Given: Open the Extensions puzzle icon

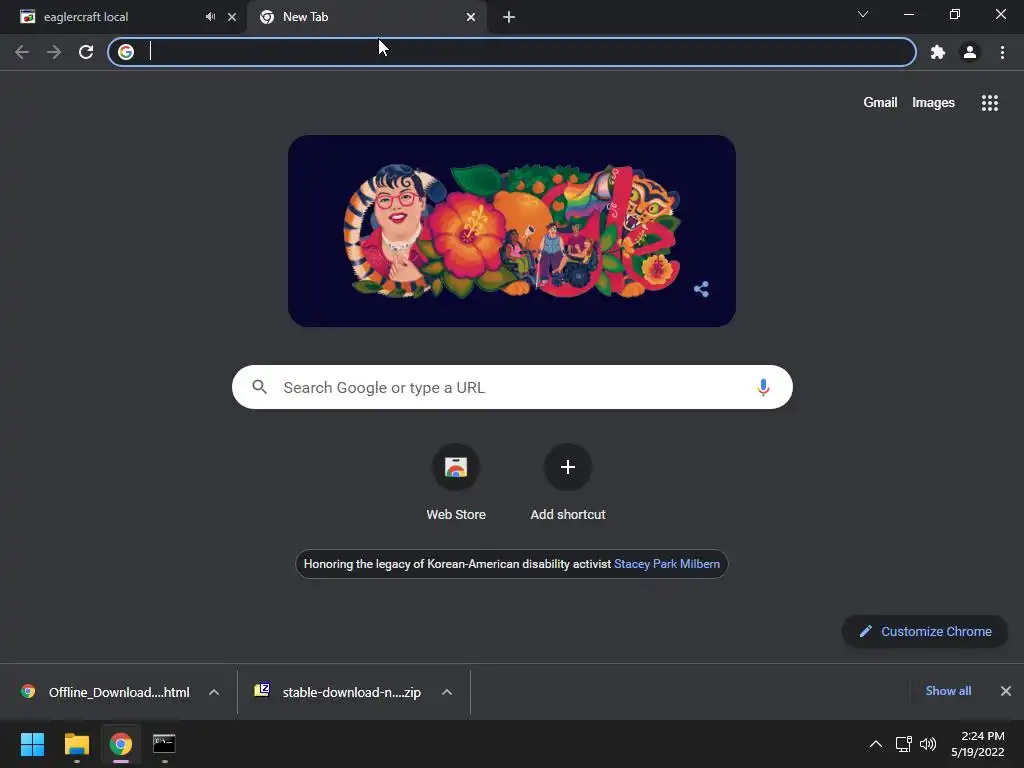Looking at the screenshot, I should (938, 52).
